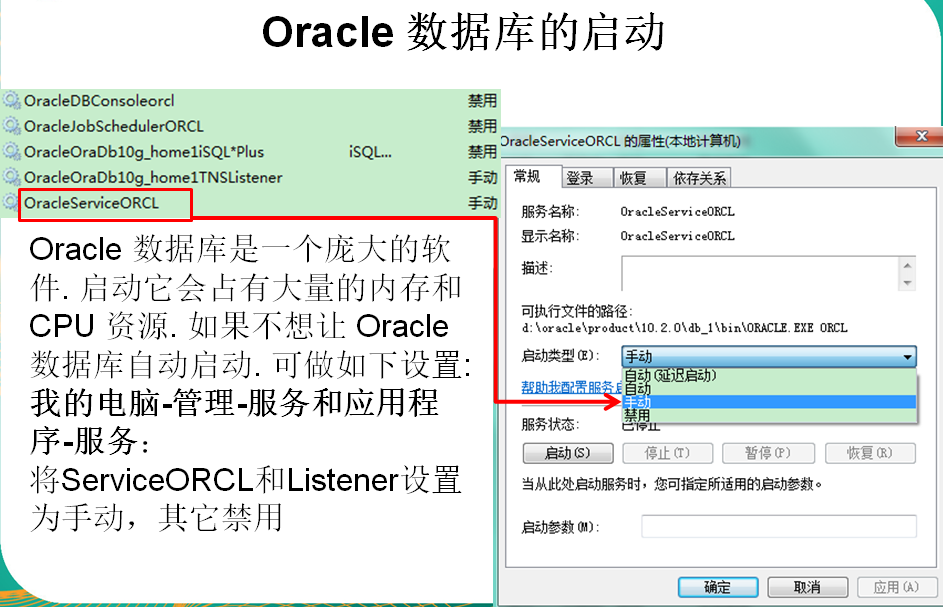Select OracleOraDb10g_home1iSQL*Plus service name

(144, 152)
